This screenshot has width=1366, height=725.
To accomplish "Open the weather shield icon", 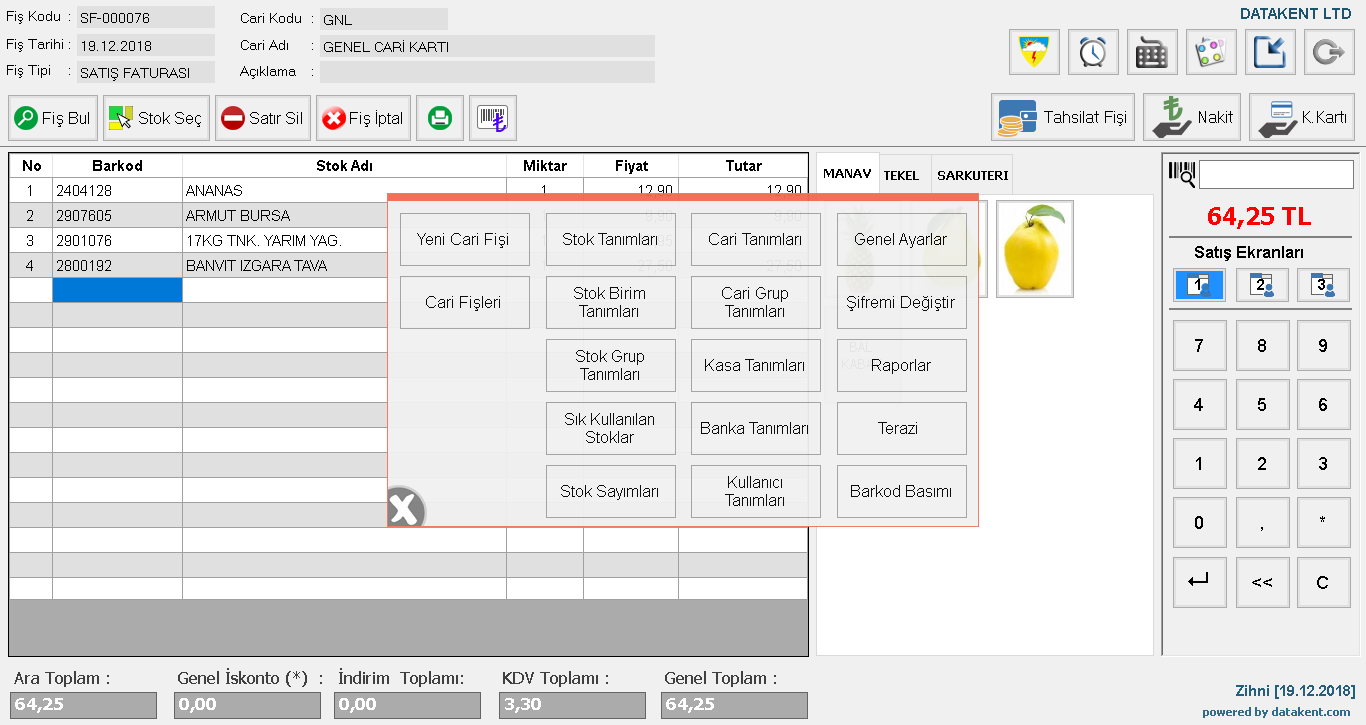I will [x=1035, y=52].
